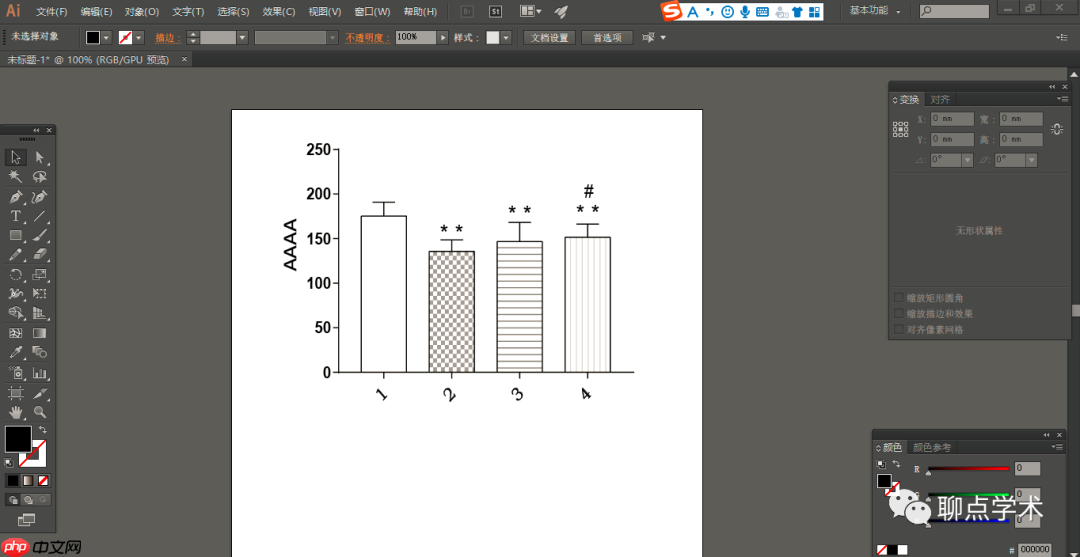1080x557 pixels.
Task: Click the constrain width and height link icon
Action: point(1057,127)
